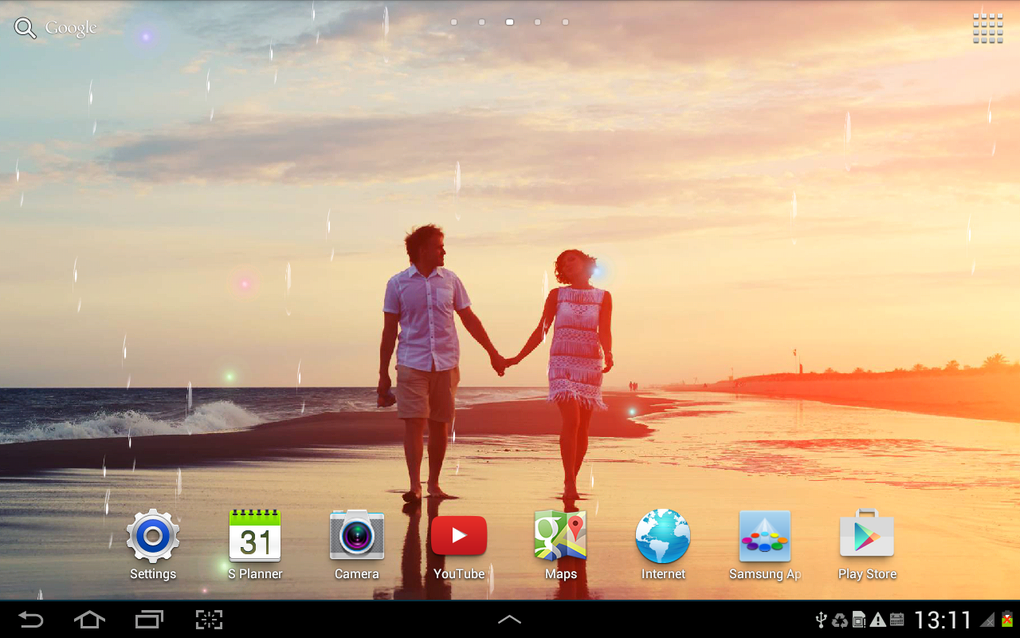Tap the S Planner label text

coord(255,574)
